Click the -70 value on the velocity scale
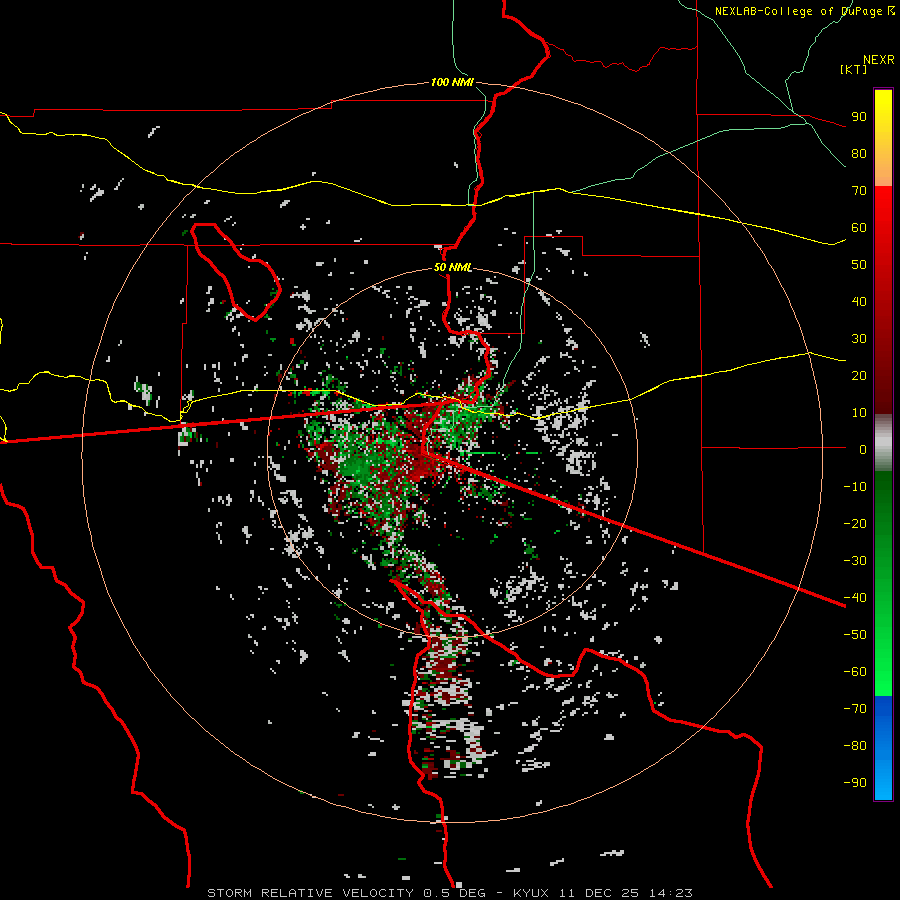 tap(855, 709)
